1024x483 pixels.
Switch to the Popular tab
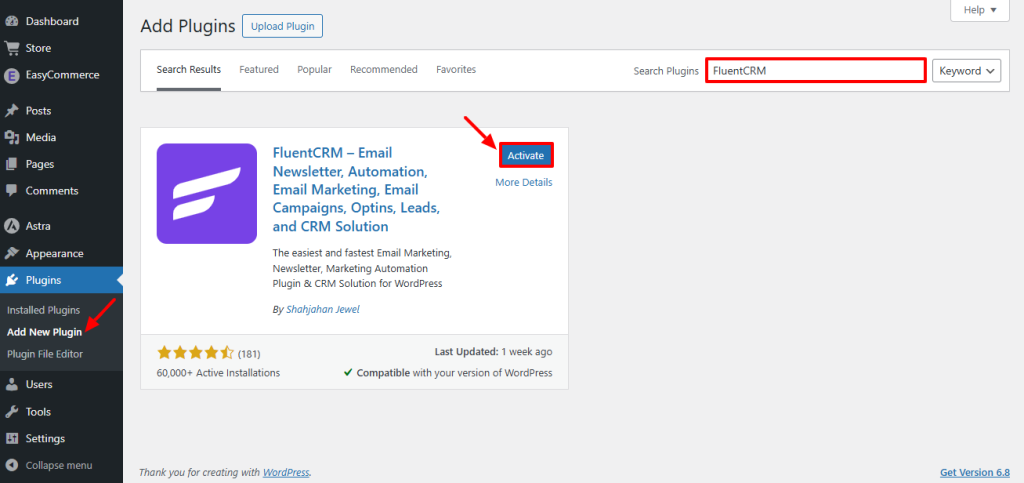[314, 70]
